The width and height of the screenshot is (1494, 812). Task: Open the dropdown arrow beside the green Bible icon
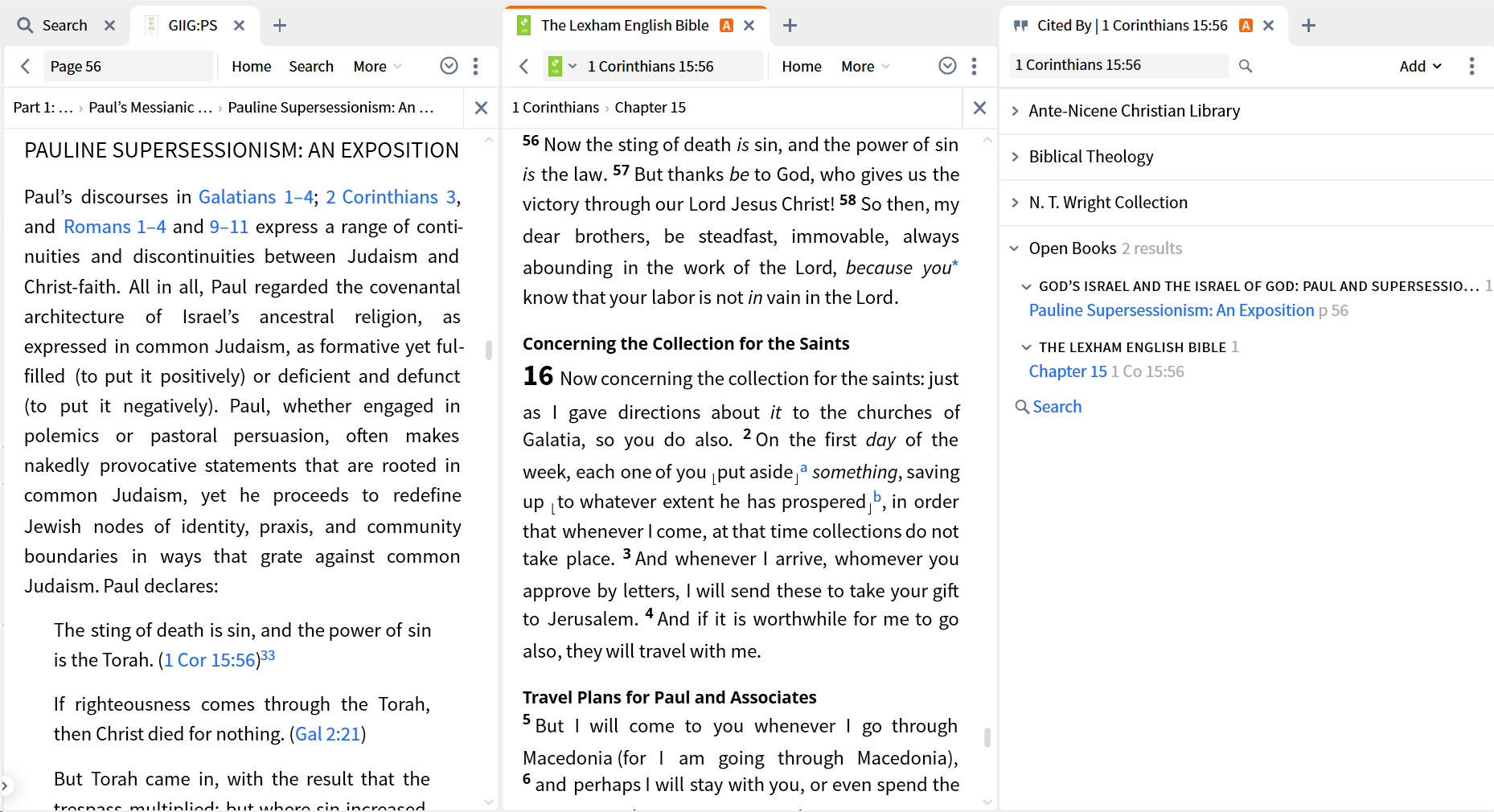coord(573,66)
